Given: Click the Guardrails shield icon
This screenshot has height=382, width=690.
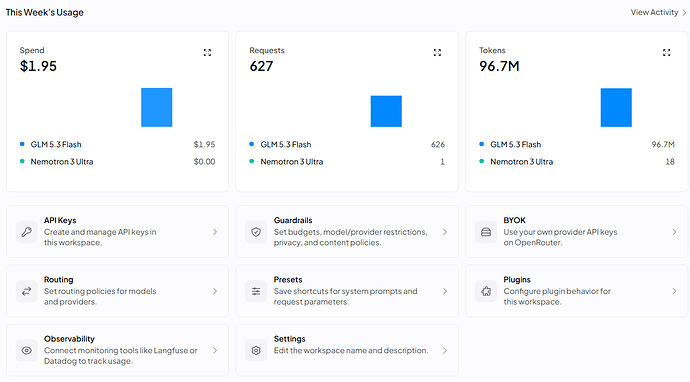Looking at the screenshot, I should (256, 232).
